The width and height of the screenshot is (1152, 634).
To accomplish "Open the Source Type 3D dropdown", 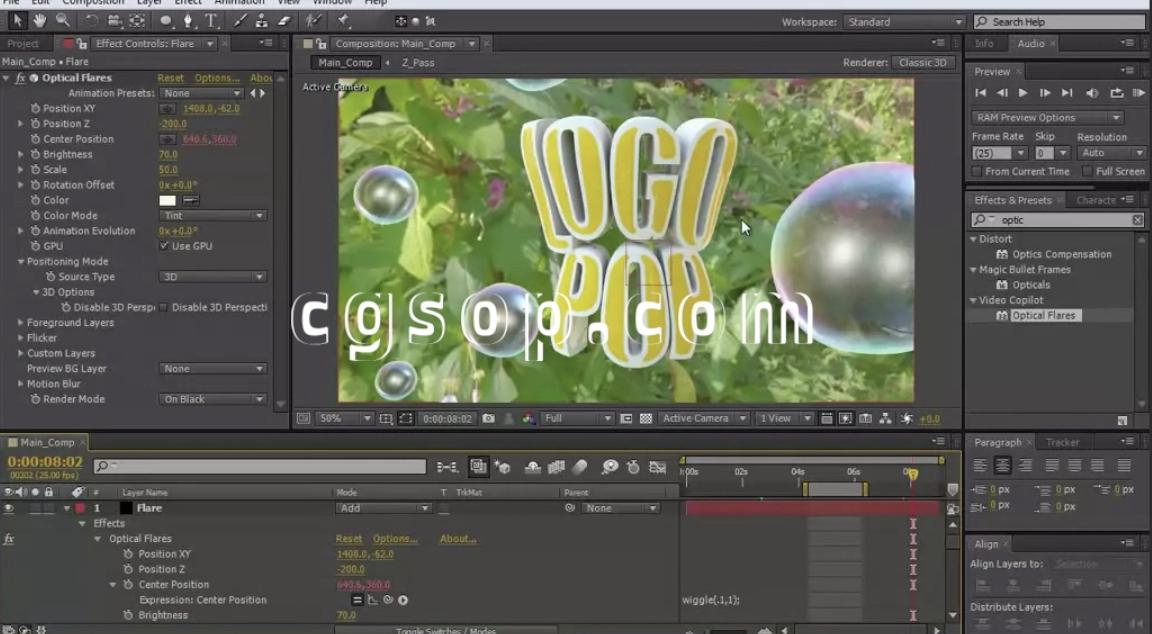I will pyautogui.click(x=212, y=277).
